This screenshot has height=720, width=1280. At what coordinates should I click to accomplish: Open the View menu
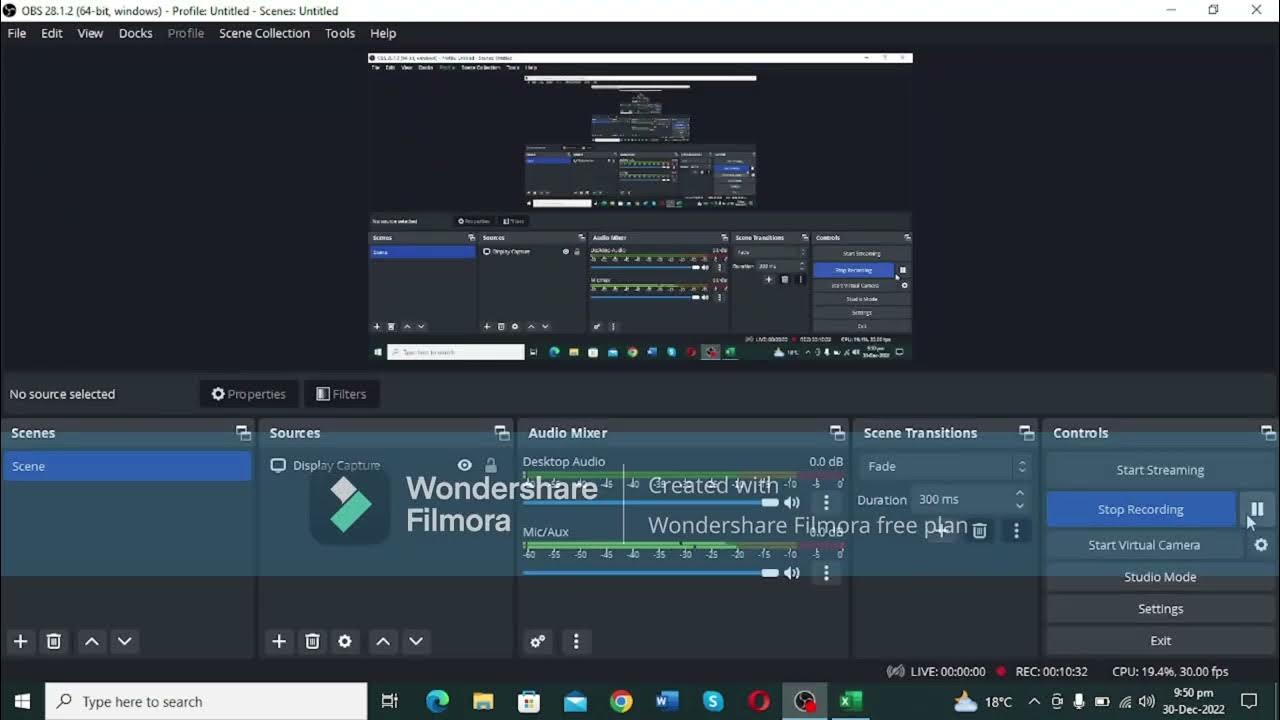coord(90,33)
